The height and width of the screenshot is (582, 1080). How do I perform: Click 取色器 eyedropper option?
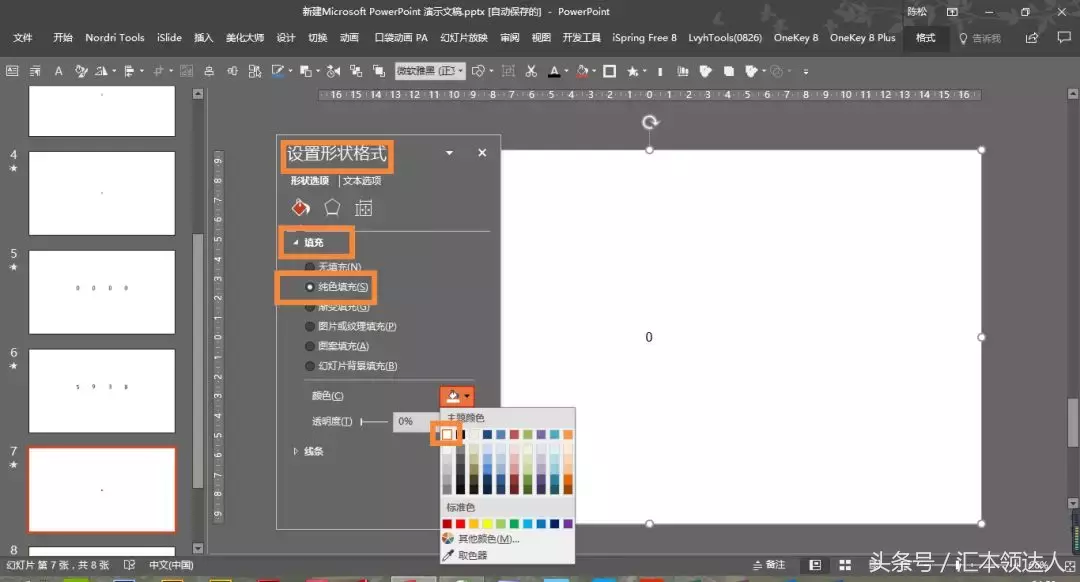(x=472, y=555)
